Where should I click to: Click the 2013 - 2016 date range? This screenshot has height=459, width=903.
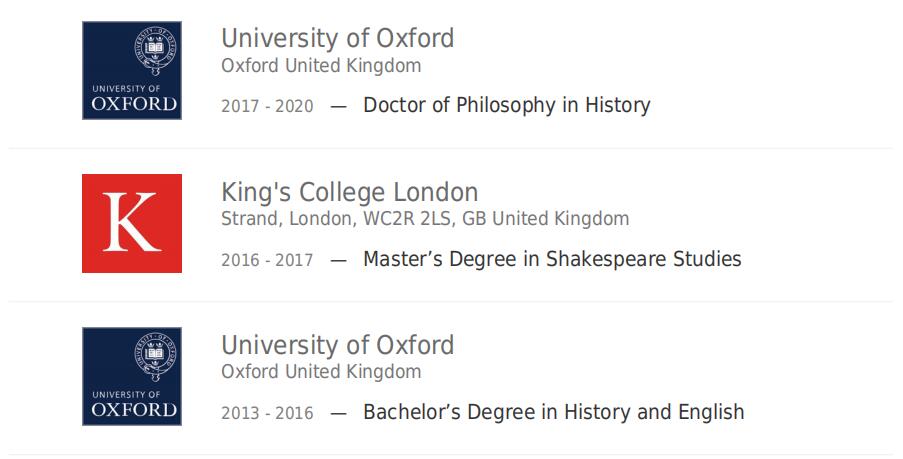[267, 413]
